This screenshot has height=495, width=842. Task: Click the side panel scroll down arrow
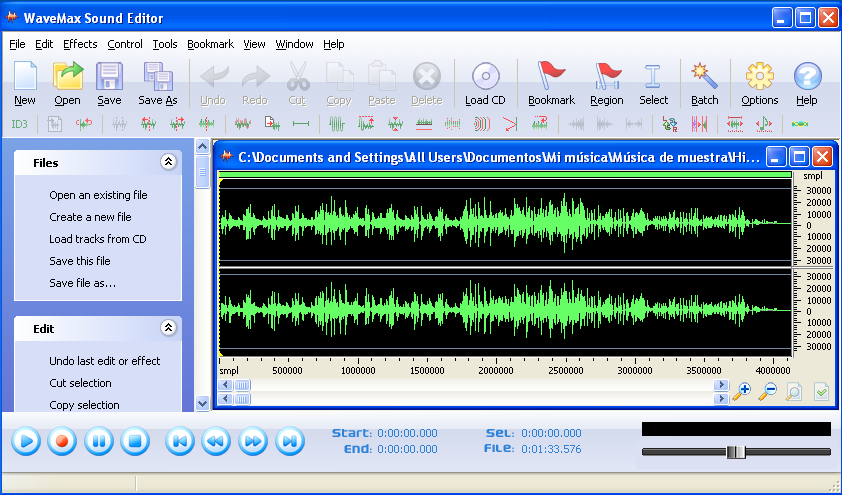(202, 403)
